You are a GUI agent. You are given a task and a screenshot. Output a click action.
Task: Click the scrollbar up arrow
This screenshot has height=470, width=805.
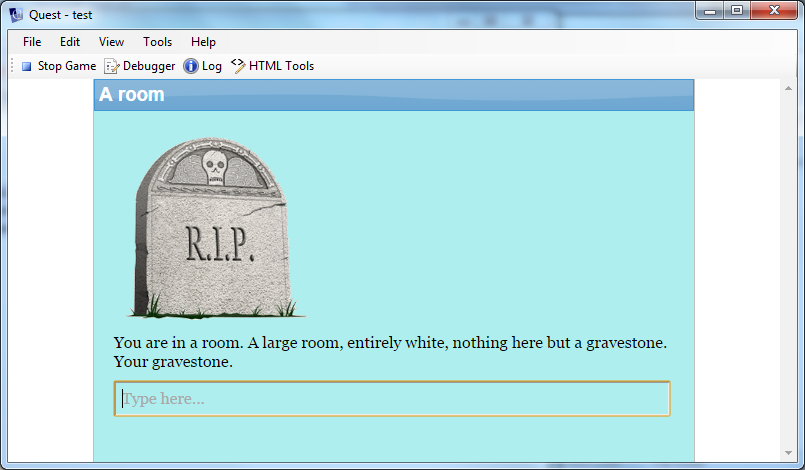(787, 88)
